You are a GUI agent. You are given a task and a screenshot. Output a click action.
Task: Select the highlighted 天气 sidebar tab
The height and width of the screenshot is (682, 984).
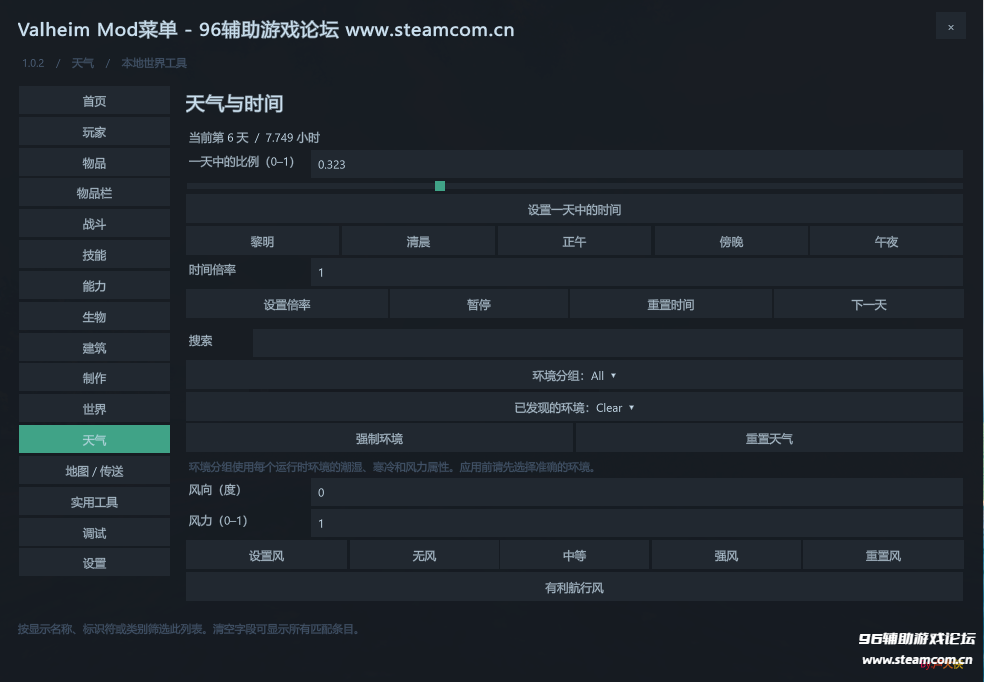(94, 439)
